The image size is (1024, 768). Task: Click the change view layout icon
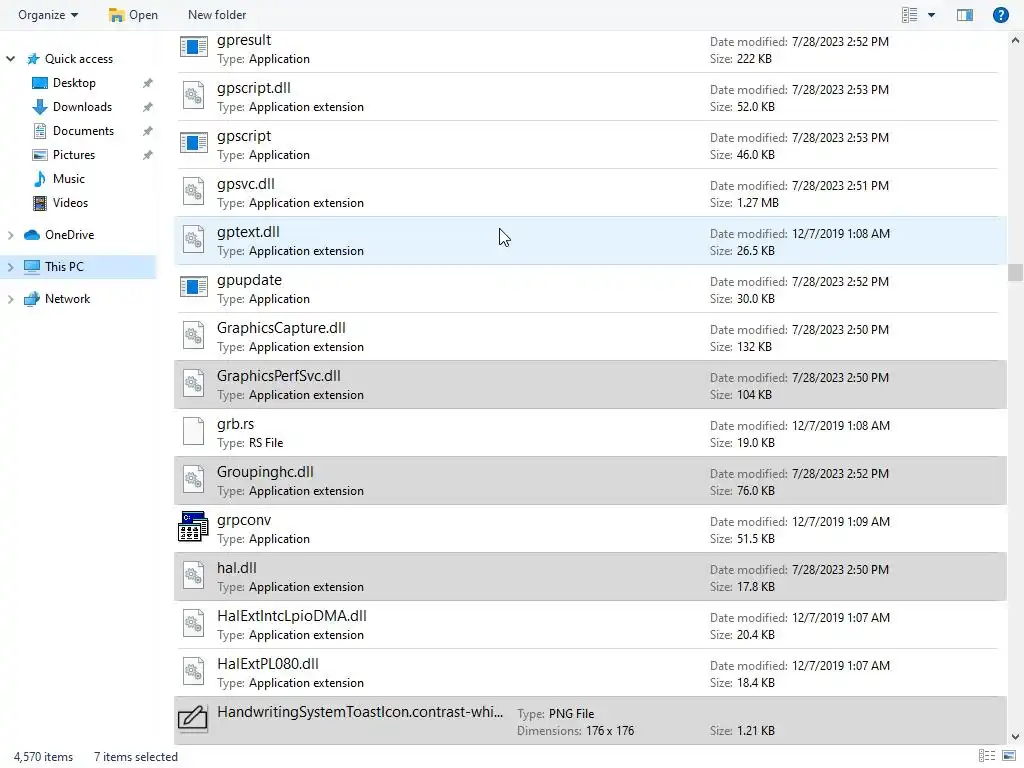(909, 15)
